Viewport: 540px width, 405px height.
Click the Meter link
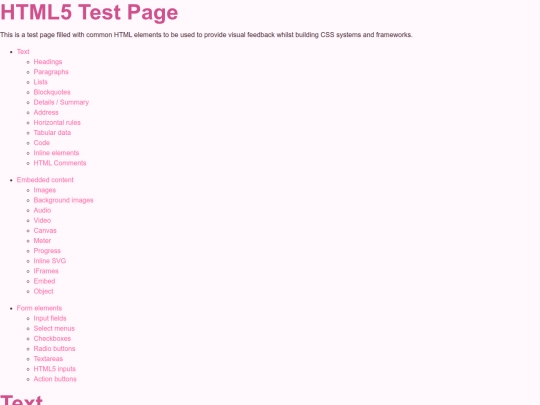(x=42, y=241)
